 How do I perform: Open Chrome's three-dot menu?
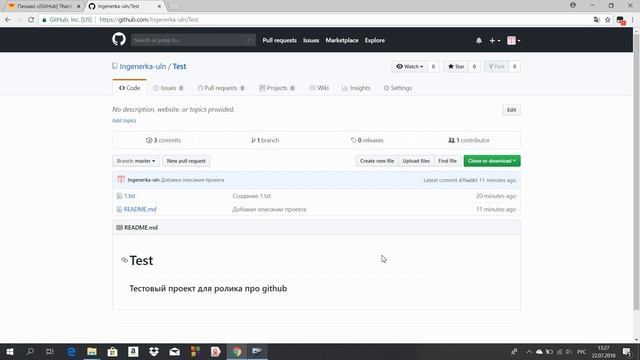633,20
